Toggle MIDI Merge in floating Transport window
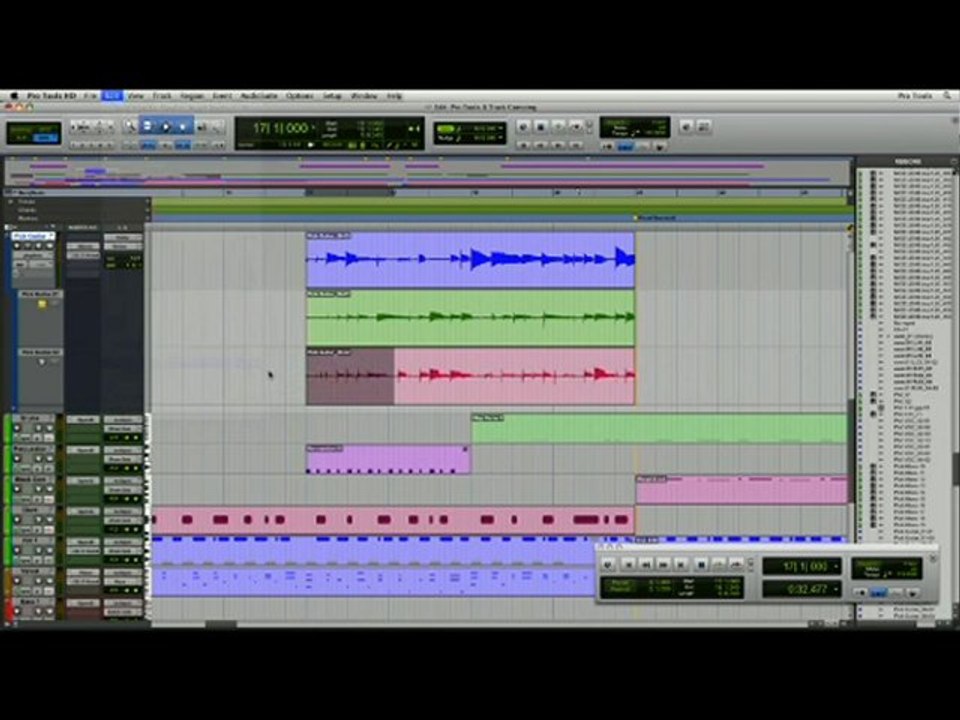Screen dimensions: 960x720 [913, 593]
